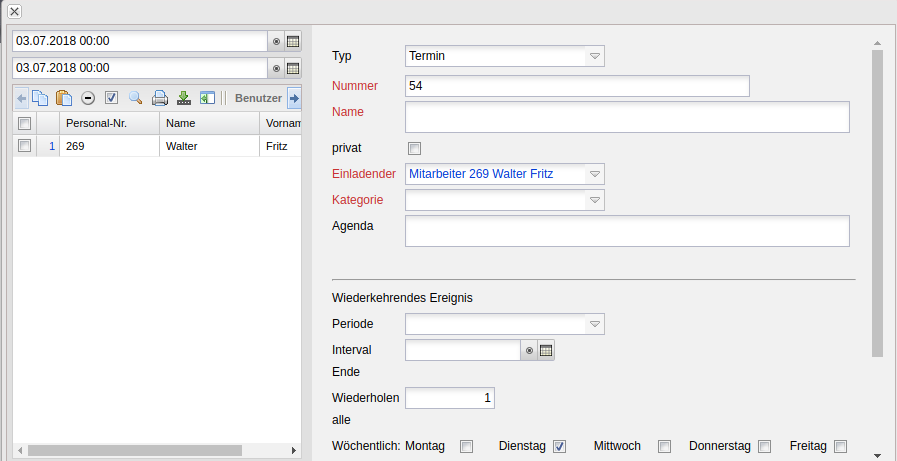Tick the row checkbox for Walter Fritz
897x461 pixels.
click(25, 146)
